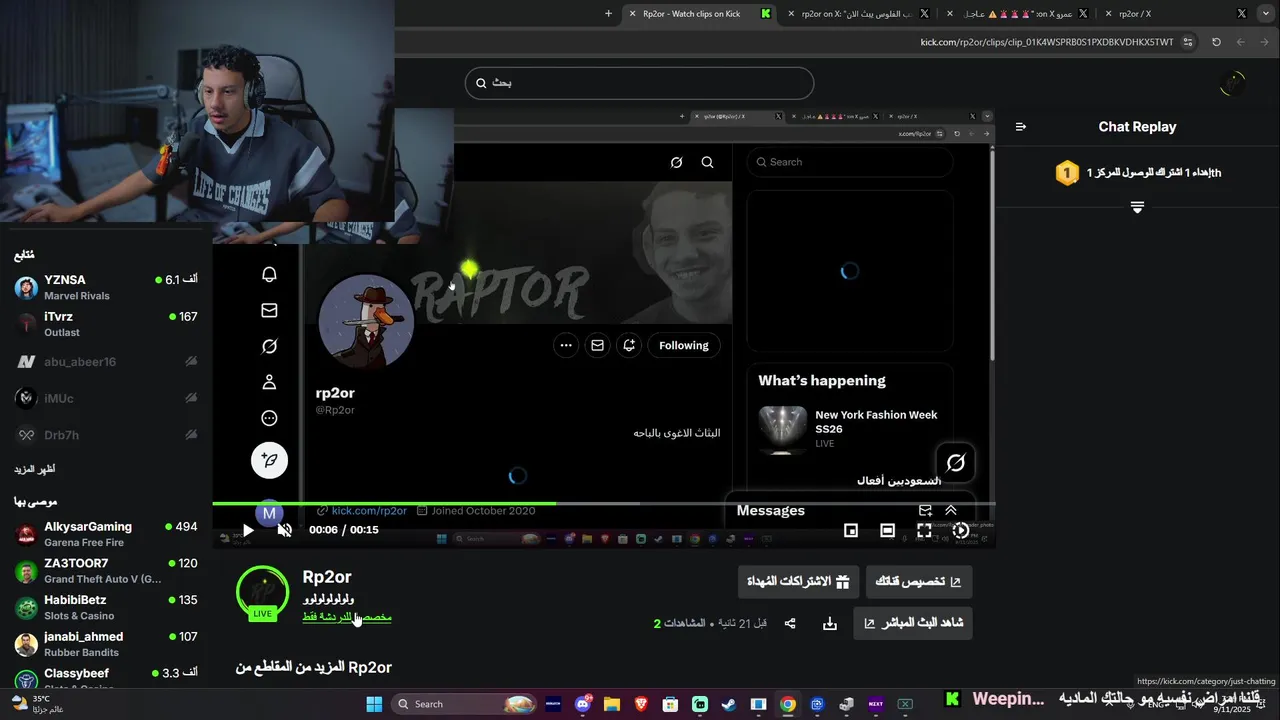The width and height of the screenshot is (1280, 720).
Task: Open Classybeef recommended channel
Action: 106,678
